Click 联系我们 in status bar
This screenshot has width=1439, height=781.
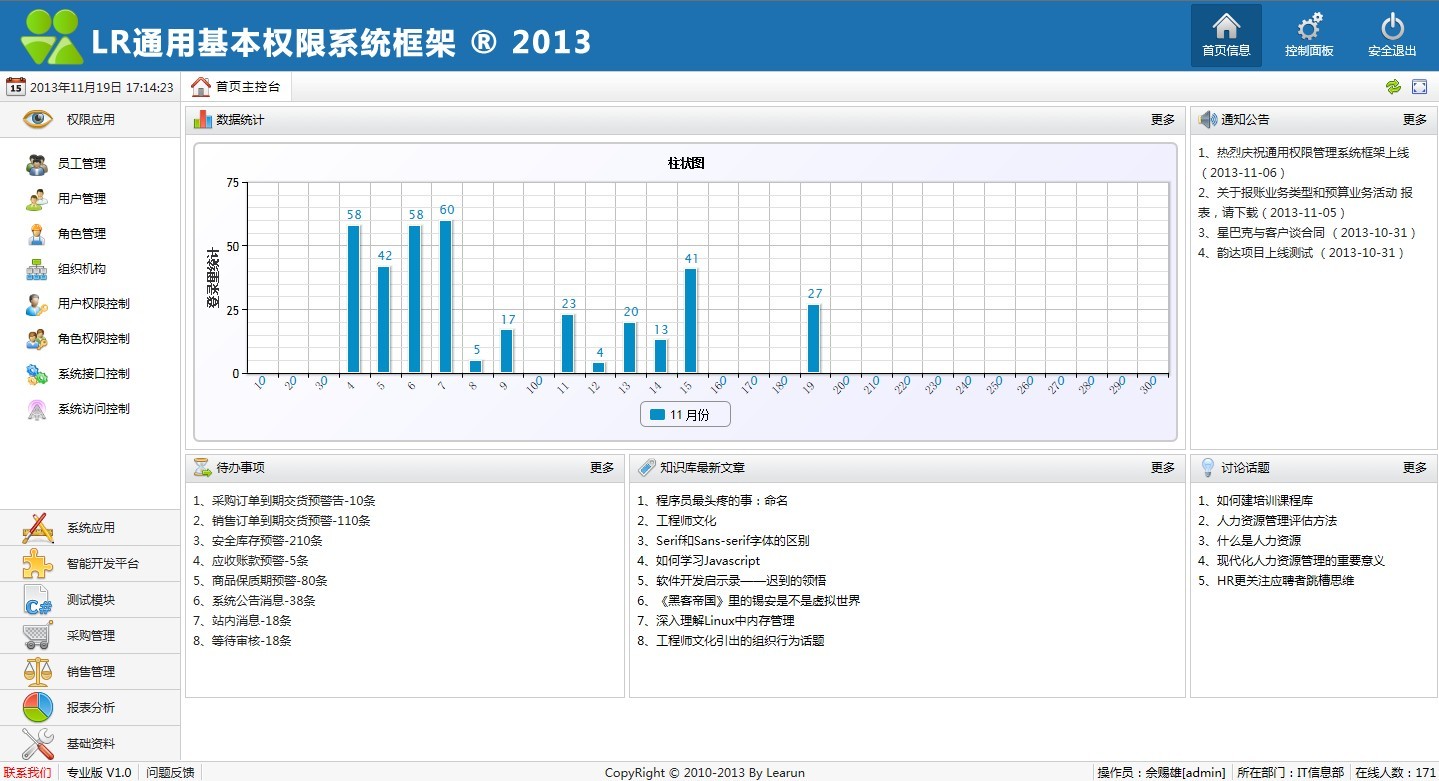[x=28, y=772]
